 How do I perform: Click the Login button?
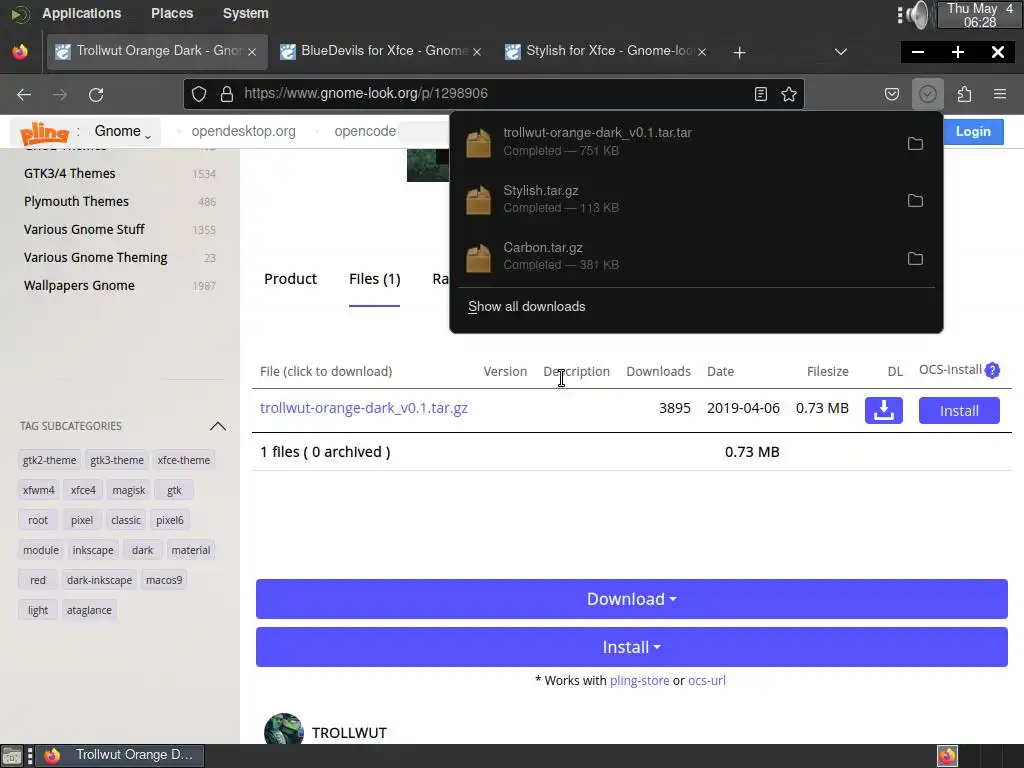tap(973, 131)
